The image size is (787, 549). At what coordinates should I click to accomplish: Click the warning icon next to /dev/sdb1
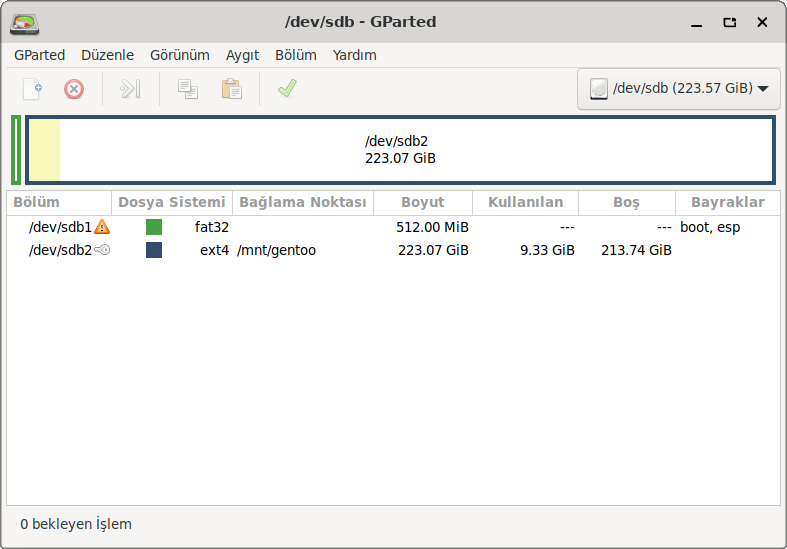[102, 227]
